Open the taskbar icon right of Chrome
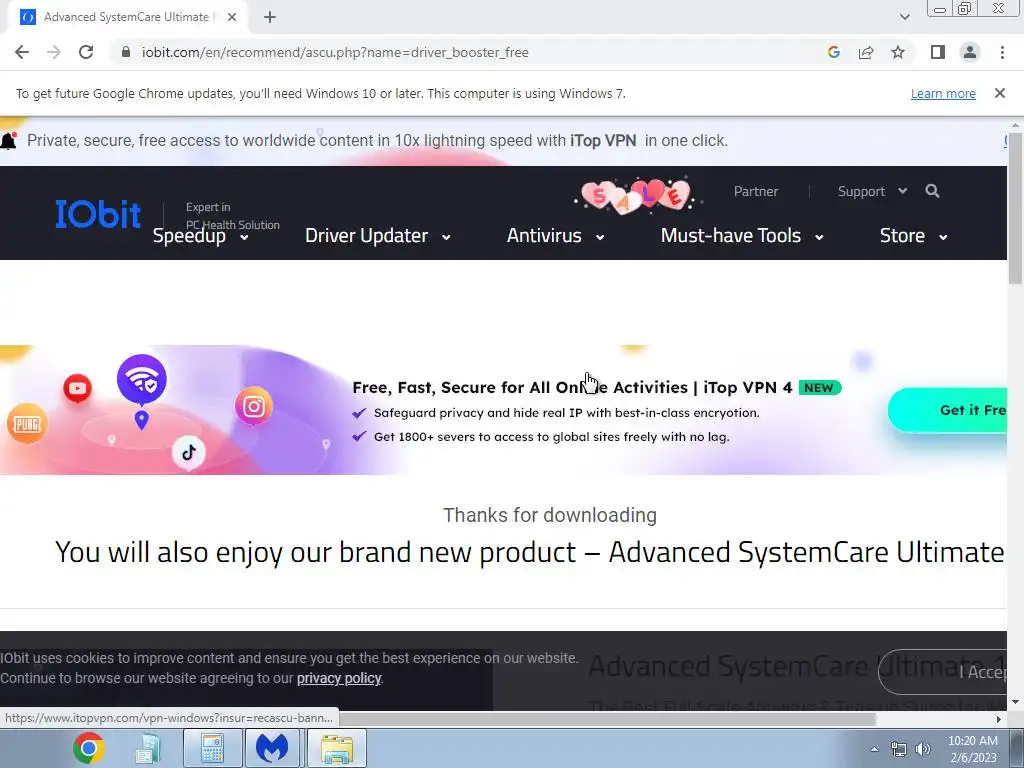Viewport: 1024px width, 768px height. [x=148, y=748]
